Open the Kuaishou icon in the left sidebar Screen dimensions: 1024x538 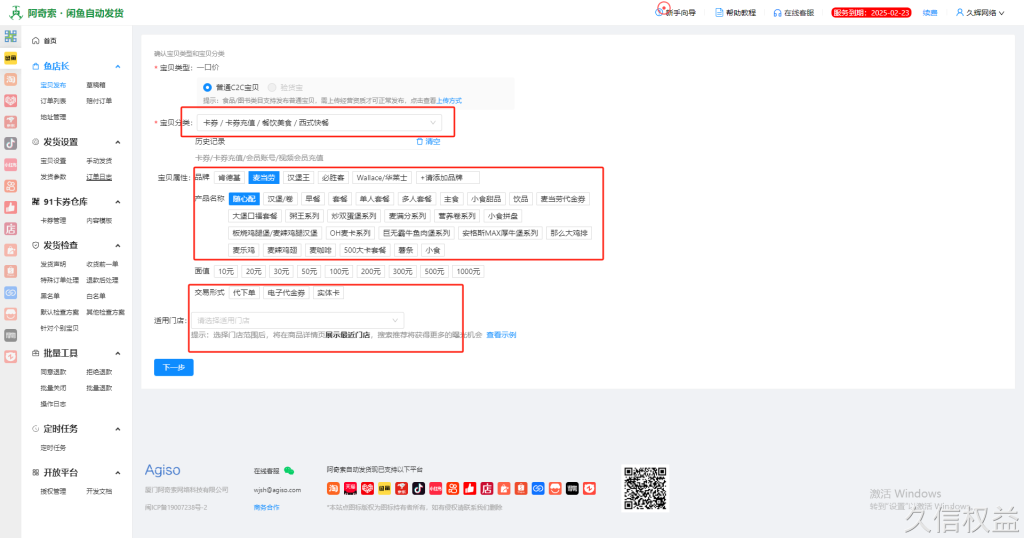coord(10,186)
